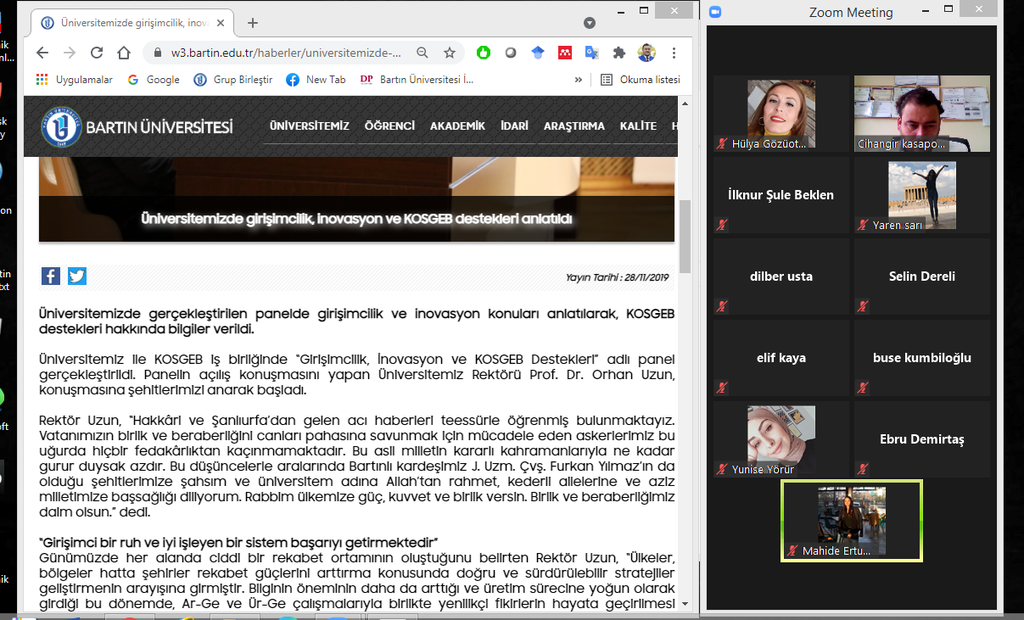Open the Chrome profile avatar
The height and width of the screenshot is (620, 1024).
pyautogui.click(x=645, y=52)
